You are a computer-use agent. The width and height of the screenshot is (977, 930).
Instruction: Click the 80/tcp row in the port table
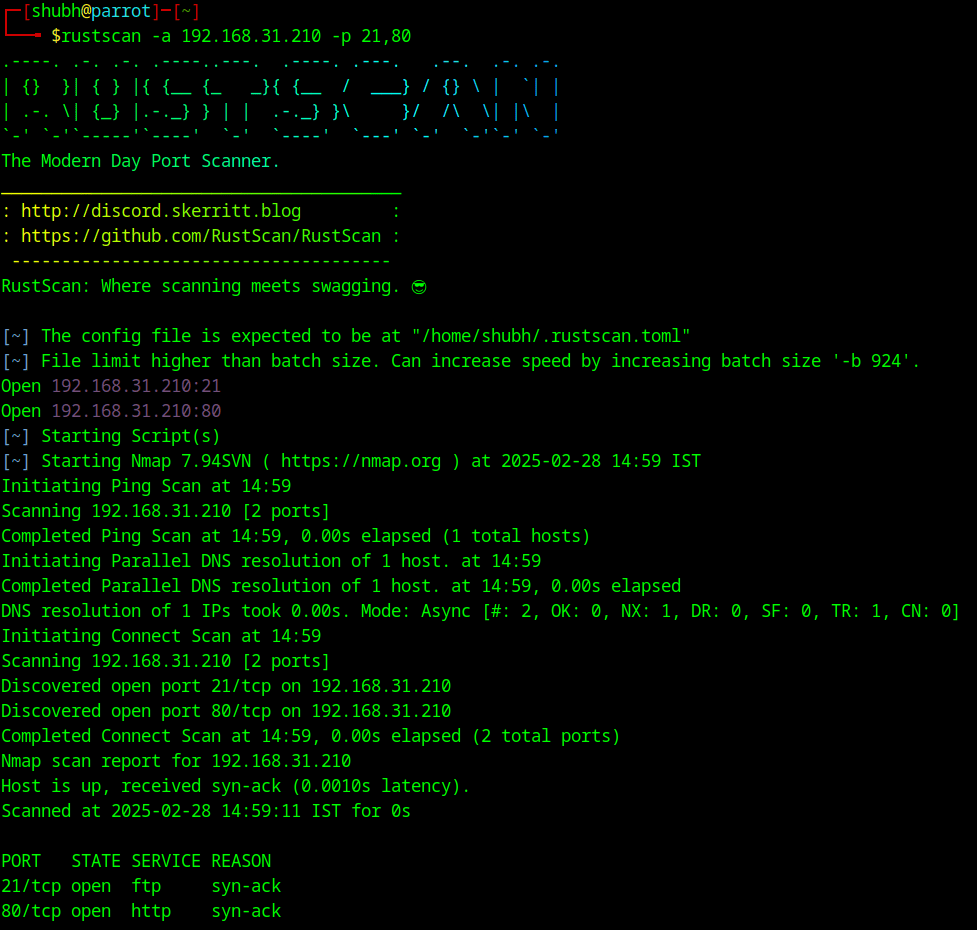click(141, 911)
